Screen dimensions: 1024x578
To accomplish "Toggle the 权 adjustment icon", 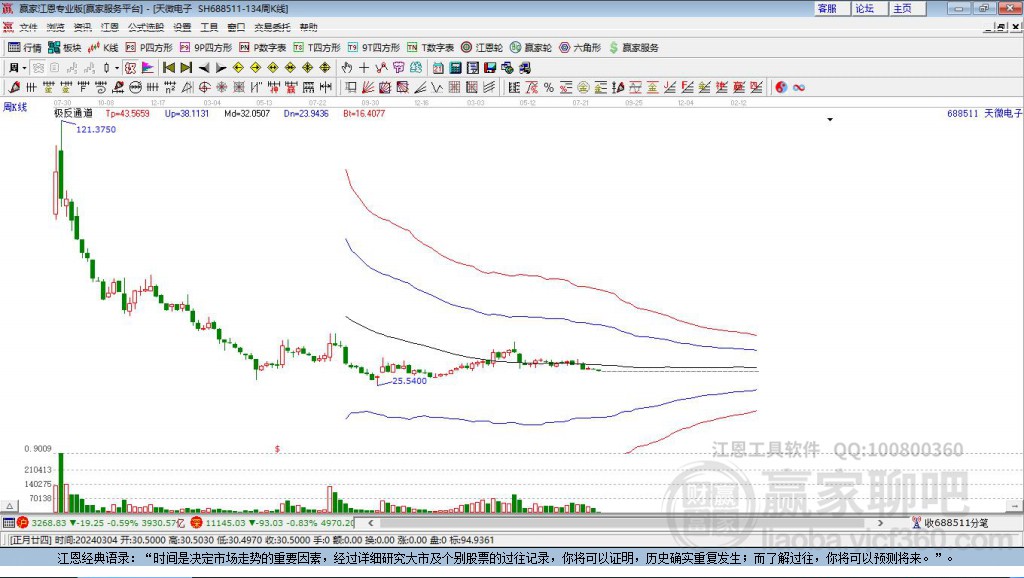I will coord(131,67).
